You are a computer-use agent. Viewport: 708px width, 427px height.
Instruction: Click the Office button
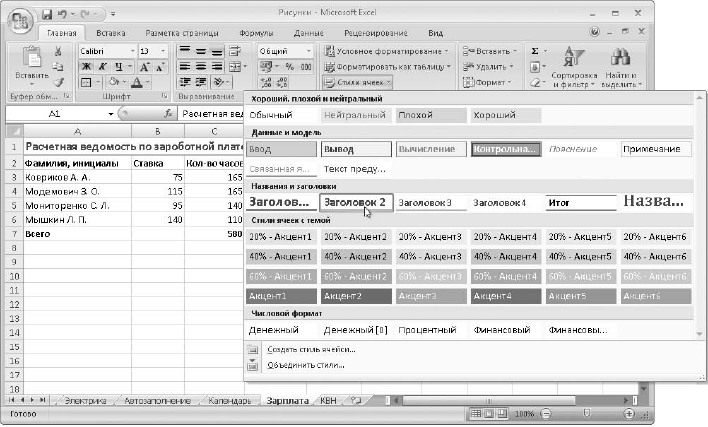pyautogui.click(x=19, y=20)
